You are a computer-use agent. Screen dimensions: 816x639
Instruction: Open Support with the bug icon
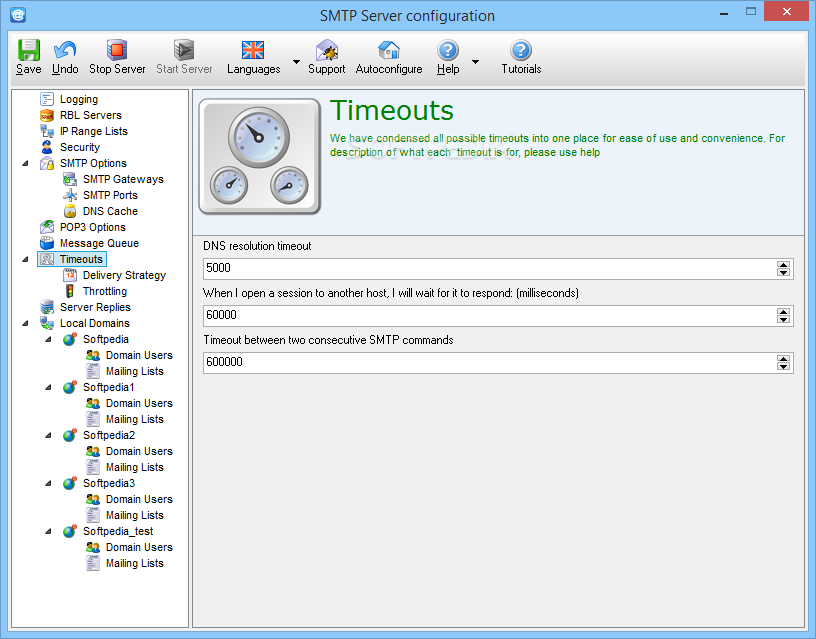[327, 50]
